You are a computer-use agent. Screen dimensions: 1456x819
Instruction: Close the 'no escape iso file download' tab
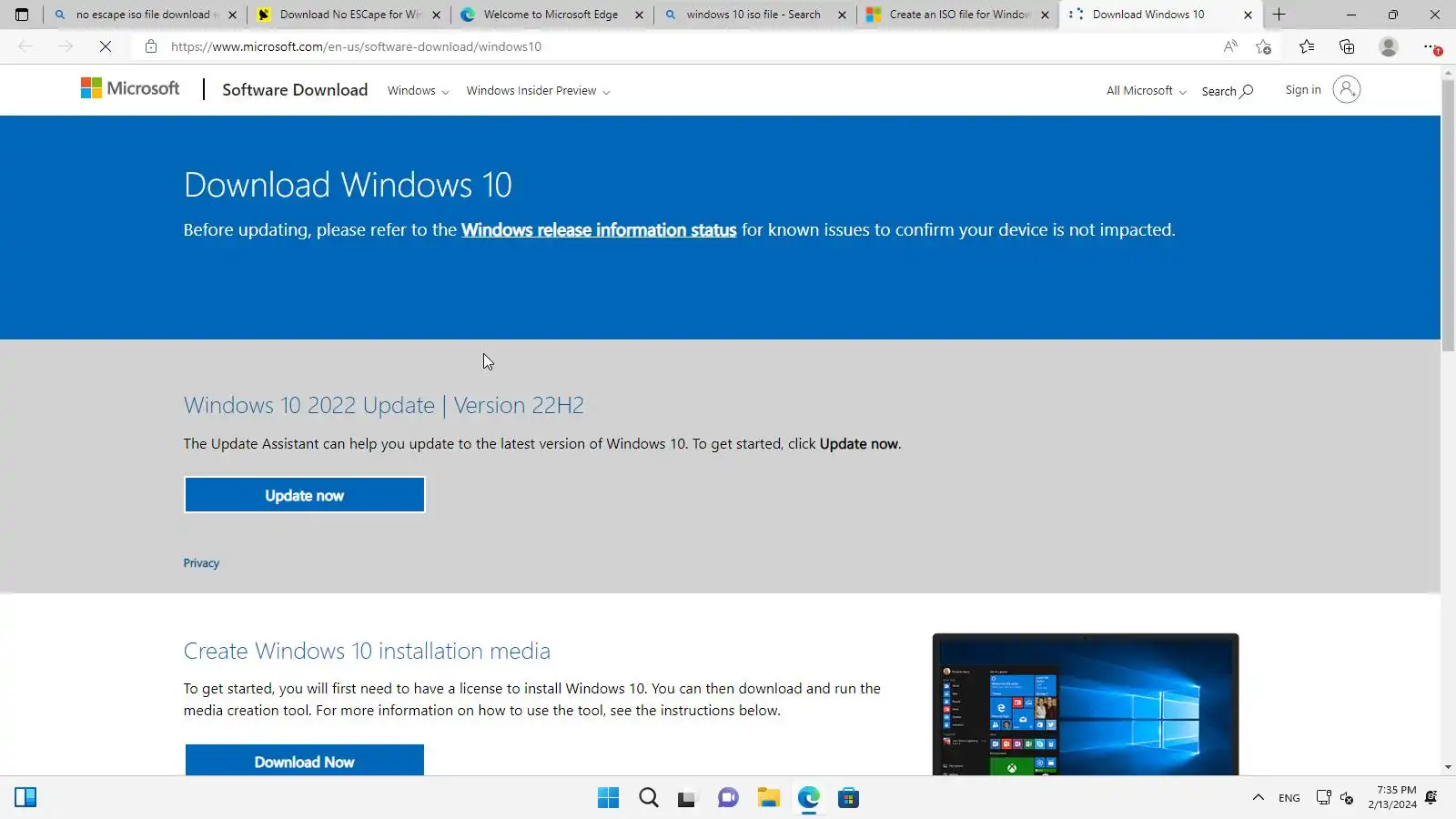coord(232,15)
